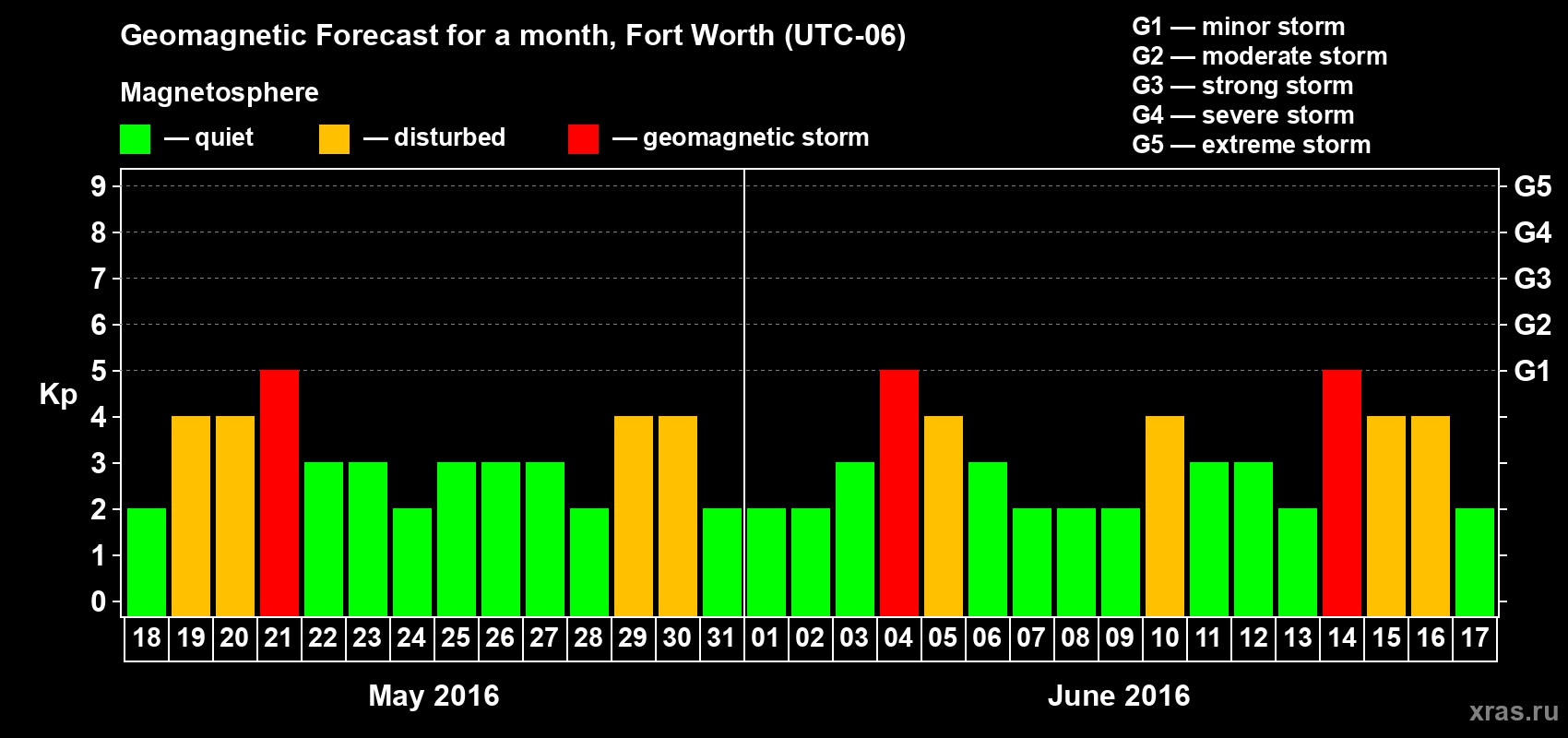1568x738 pixels.
Task: Click the orange bar for June 15
Action: pos(1386,516)
